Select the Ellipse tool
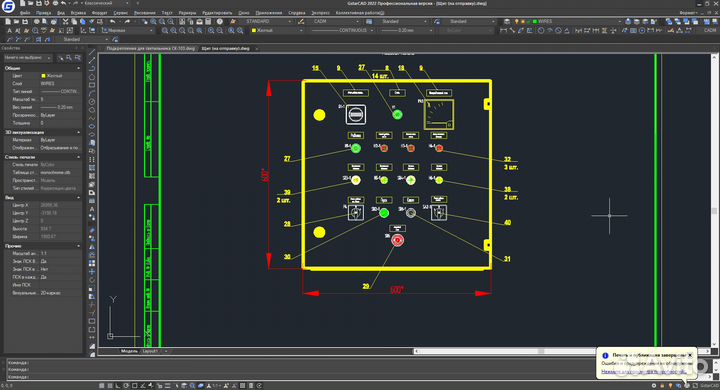 92,126
